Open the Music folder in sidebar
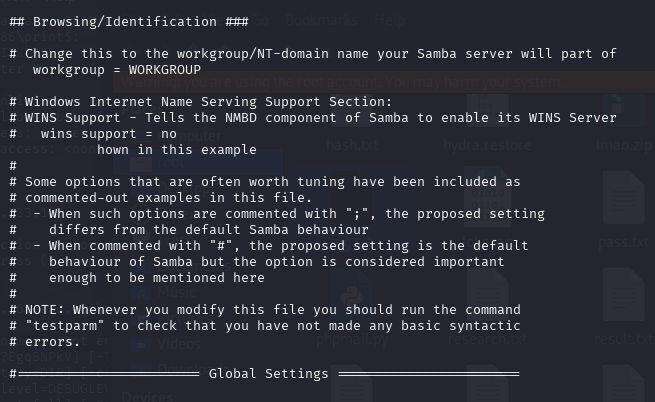This screenshot has height=402, width=655. point(176,291)
